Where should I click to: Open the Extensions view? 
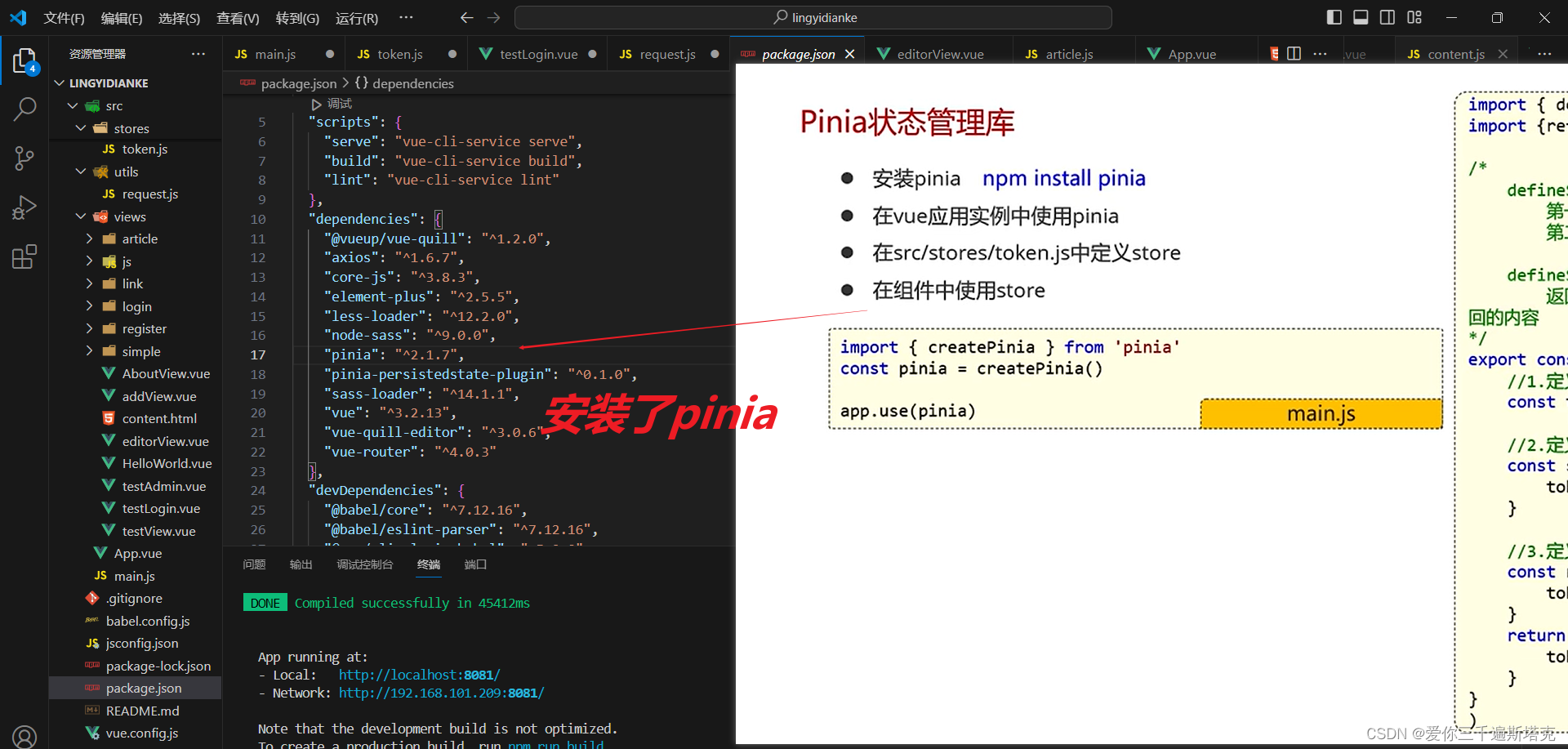[24, 256]
